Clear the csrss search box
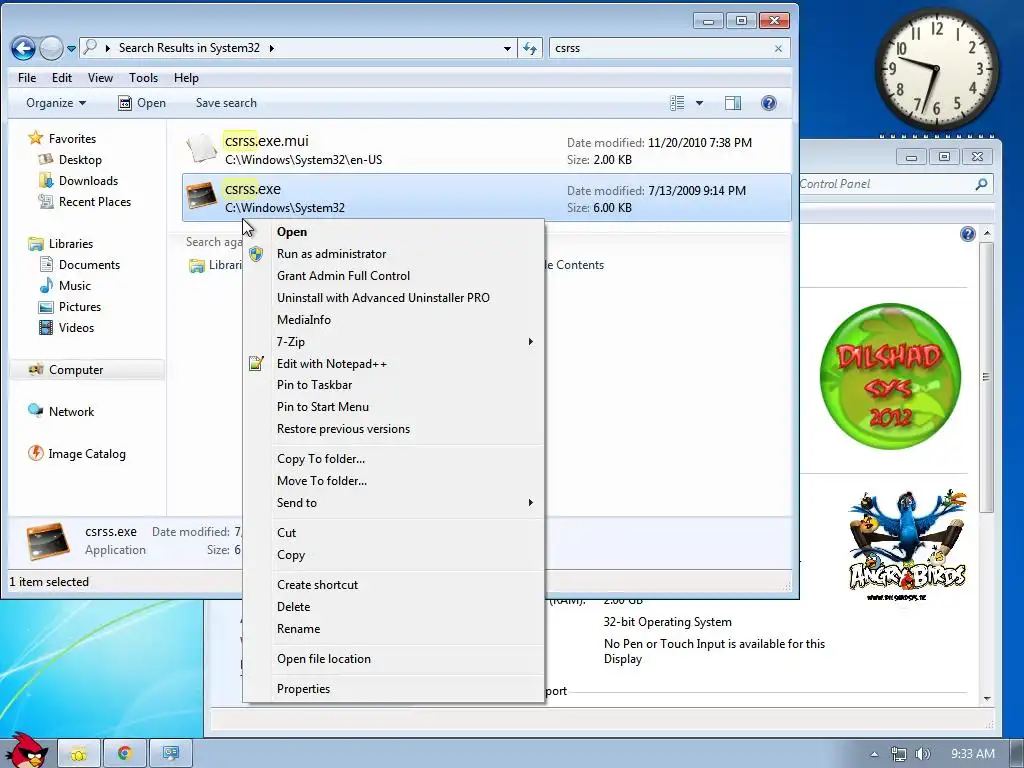This screenshot has height=768, width=1024. pyautogui.click(x=778, y=48)
